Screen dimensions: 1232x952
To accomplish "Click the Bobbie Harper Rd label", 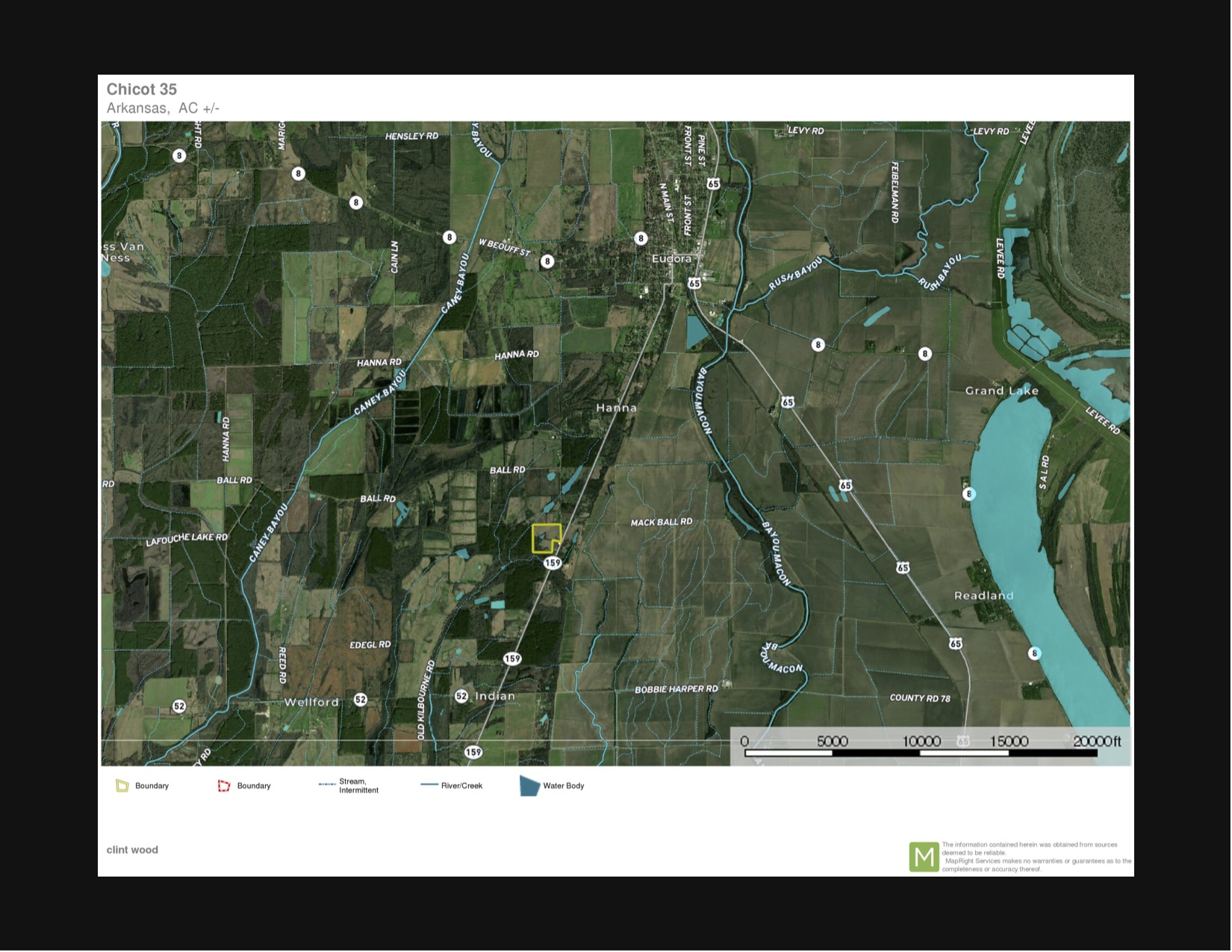I will (x=676, y=689).
